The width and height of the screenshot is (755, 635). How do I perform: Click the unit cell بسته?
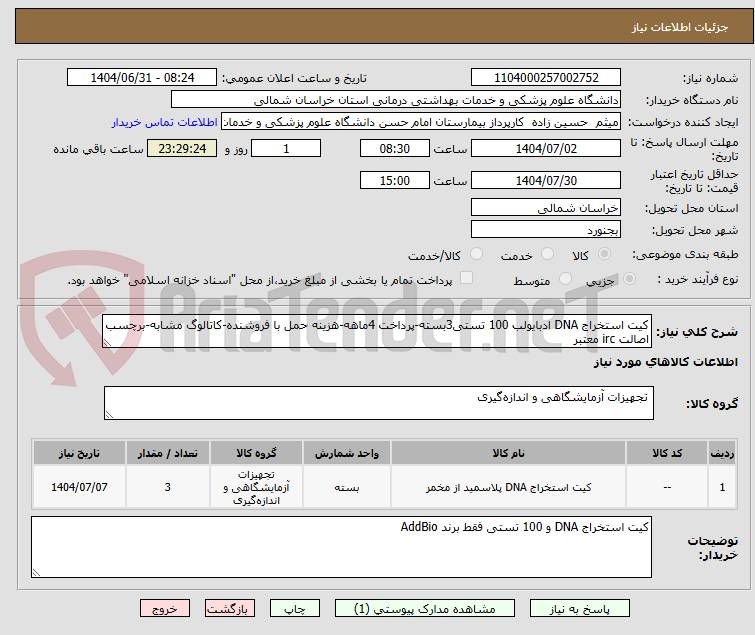point(347,487)
